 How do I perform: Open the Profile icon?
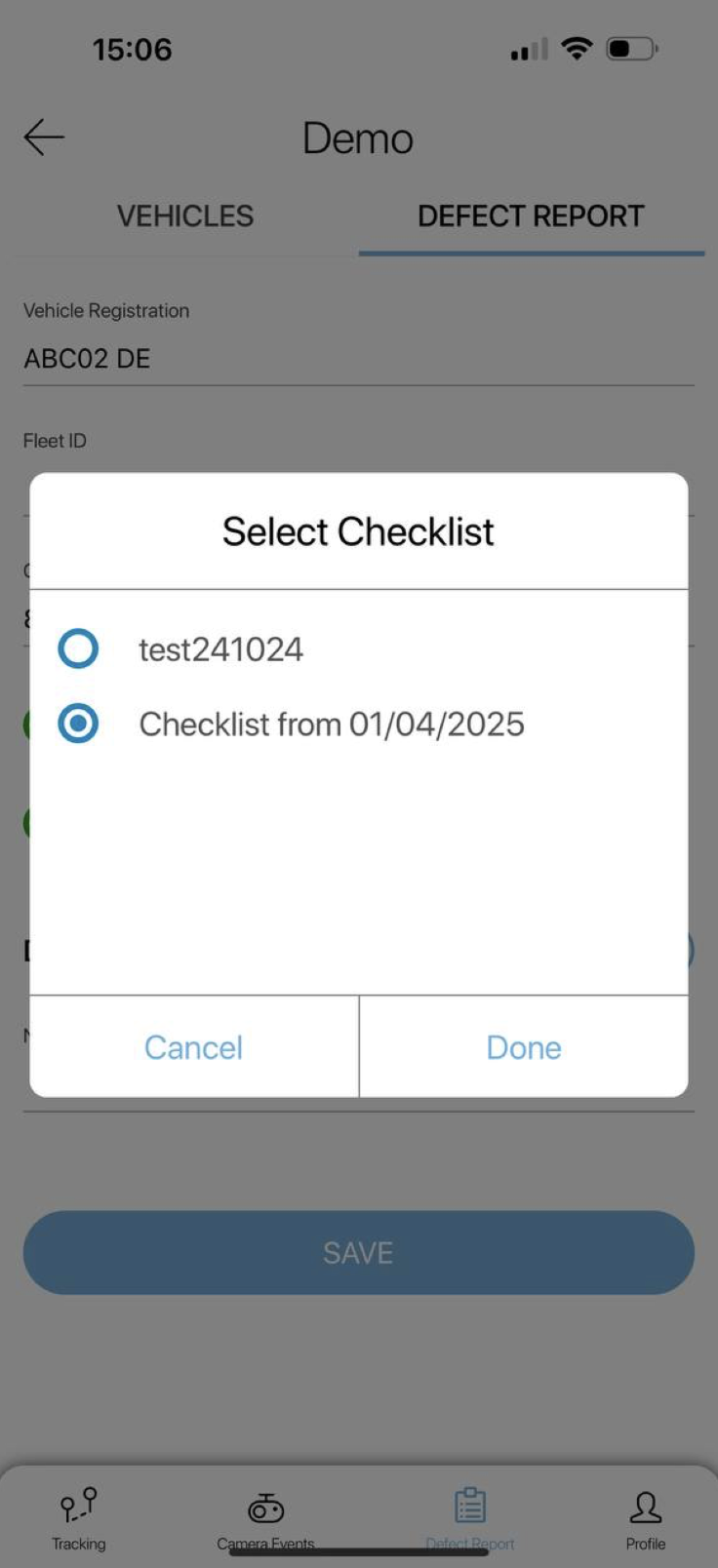click(645, 1509)
